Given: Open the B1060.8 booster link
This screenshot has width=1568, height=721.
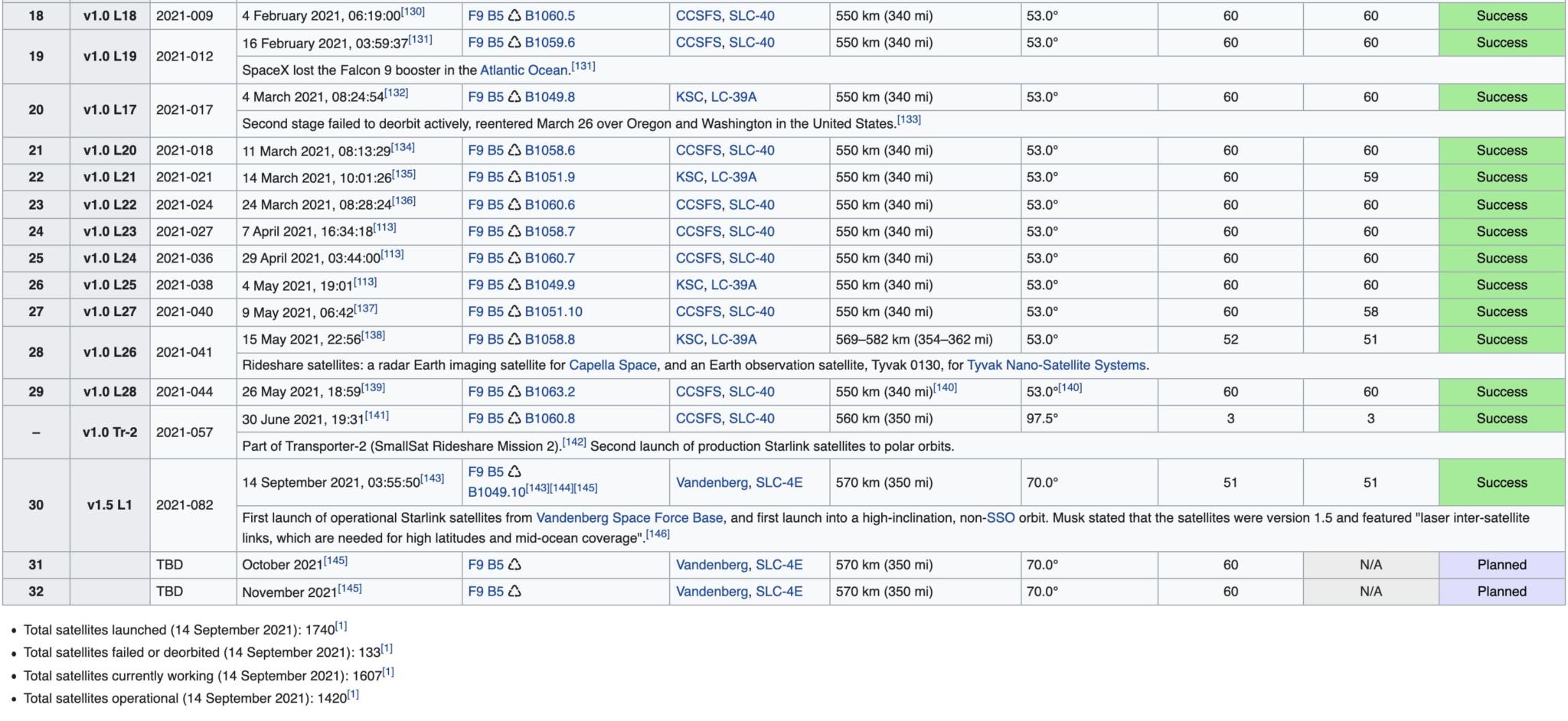Looking at the screenshot, I should pos(549,419).
